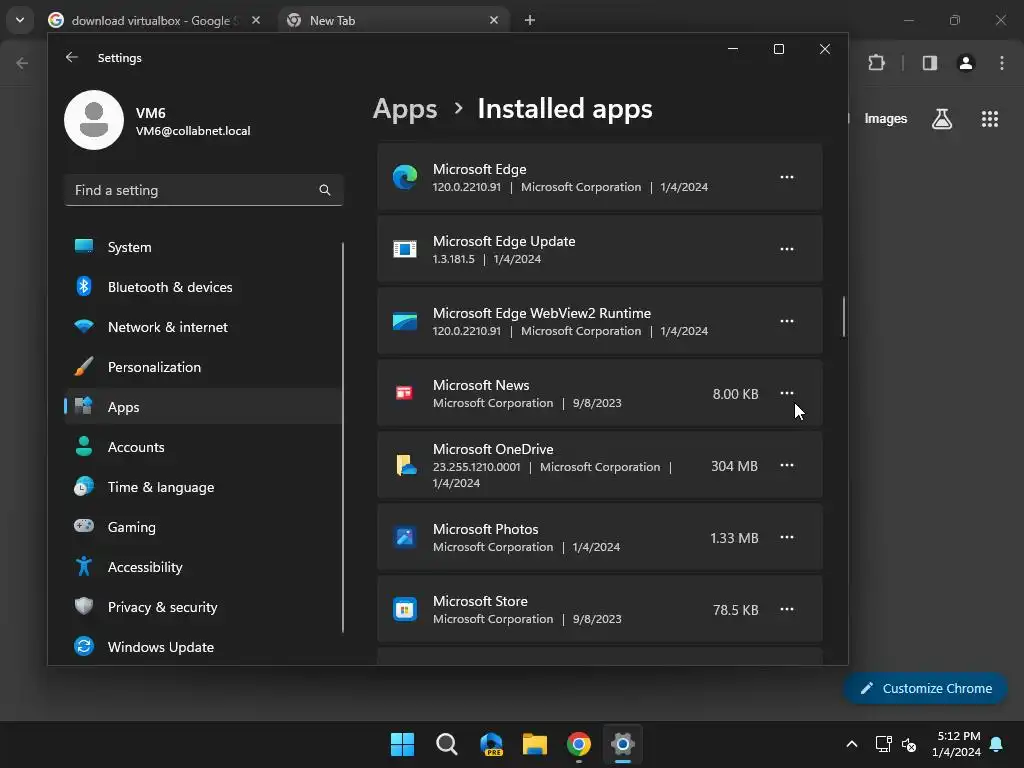The width and height of the screenshot is (1024, 768).
Task: Click the Microsoft News 8.00 KB size
Action: tap(735, 394)
